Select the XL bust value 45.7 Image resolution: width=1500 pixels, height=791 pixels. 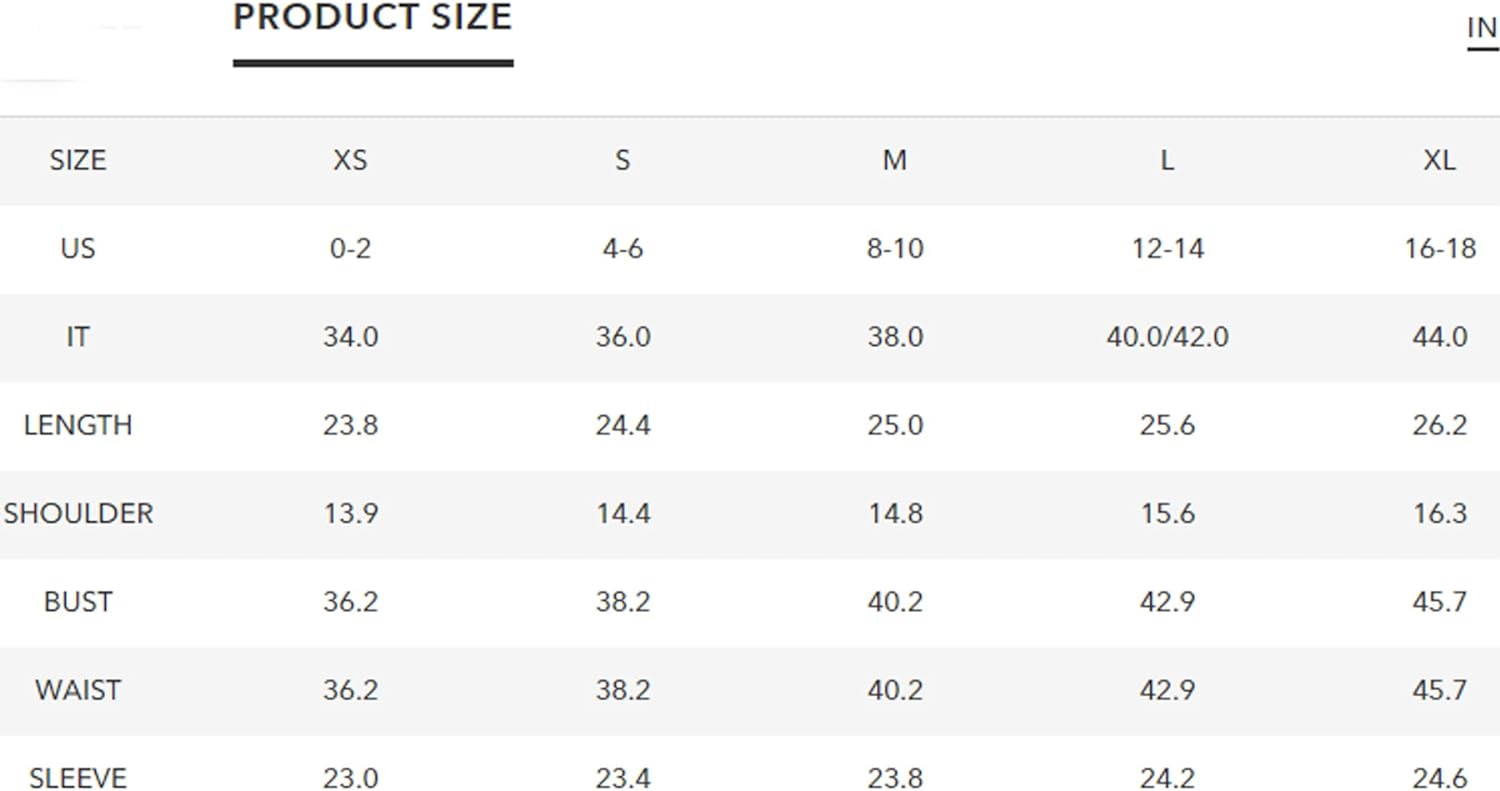tap(1439, 601)
